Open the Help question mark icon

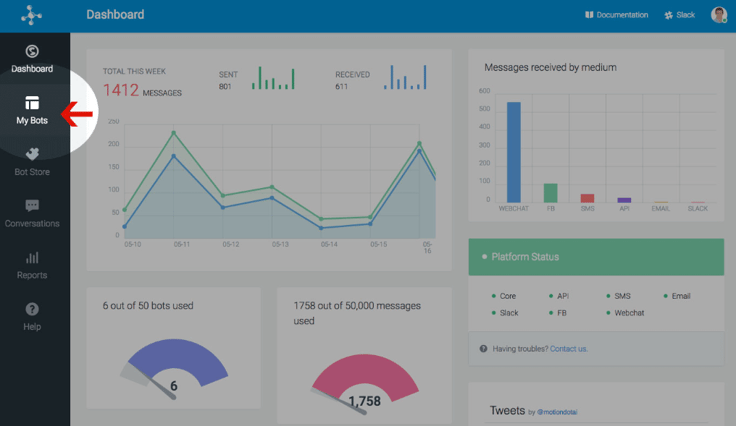click(x=32, y=309)
